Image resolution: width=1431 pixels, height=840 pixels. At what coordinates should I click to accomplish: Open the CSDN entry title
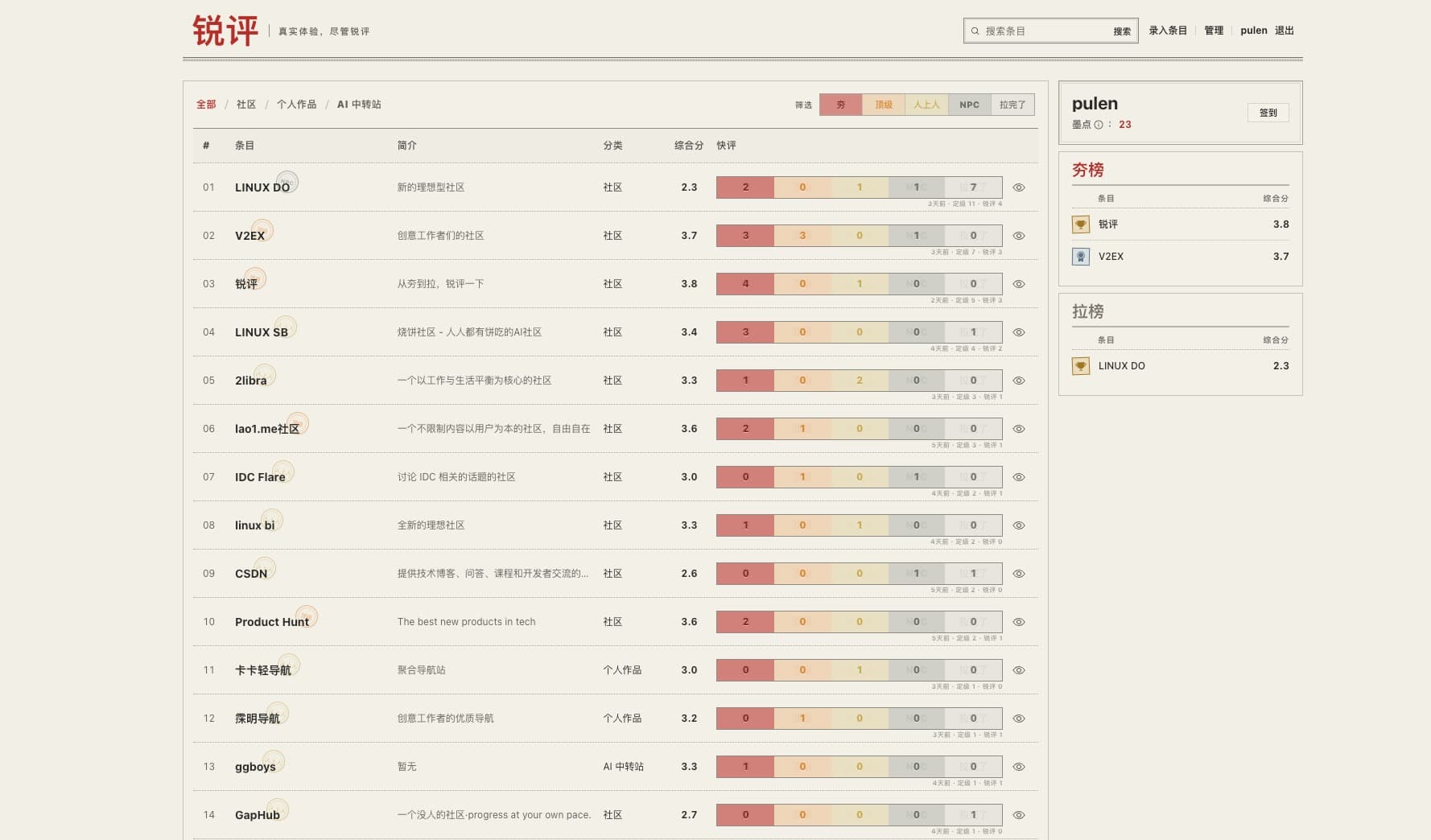point(251,574)
